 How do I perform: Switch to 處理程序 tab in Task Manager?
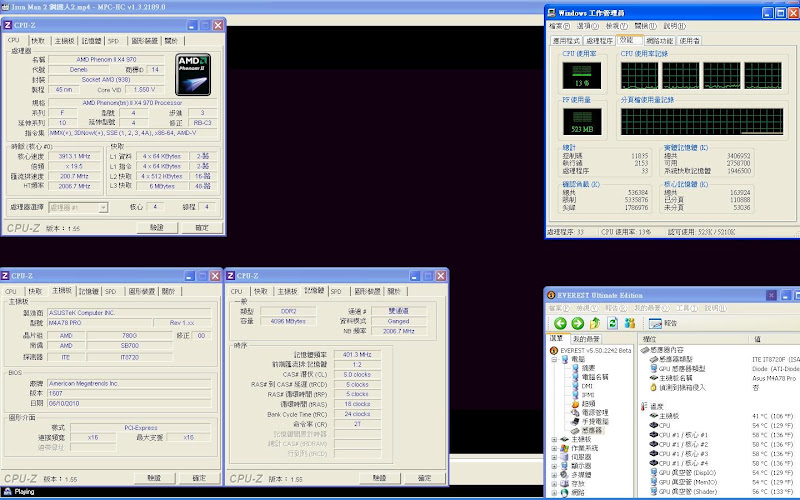click(x=599, y=41)
